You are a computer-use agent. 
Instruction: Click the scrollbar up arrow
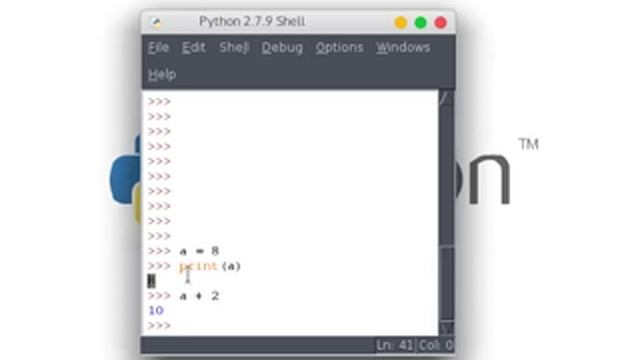(x=446, y=98)
